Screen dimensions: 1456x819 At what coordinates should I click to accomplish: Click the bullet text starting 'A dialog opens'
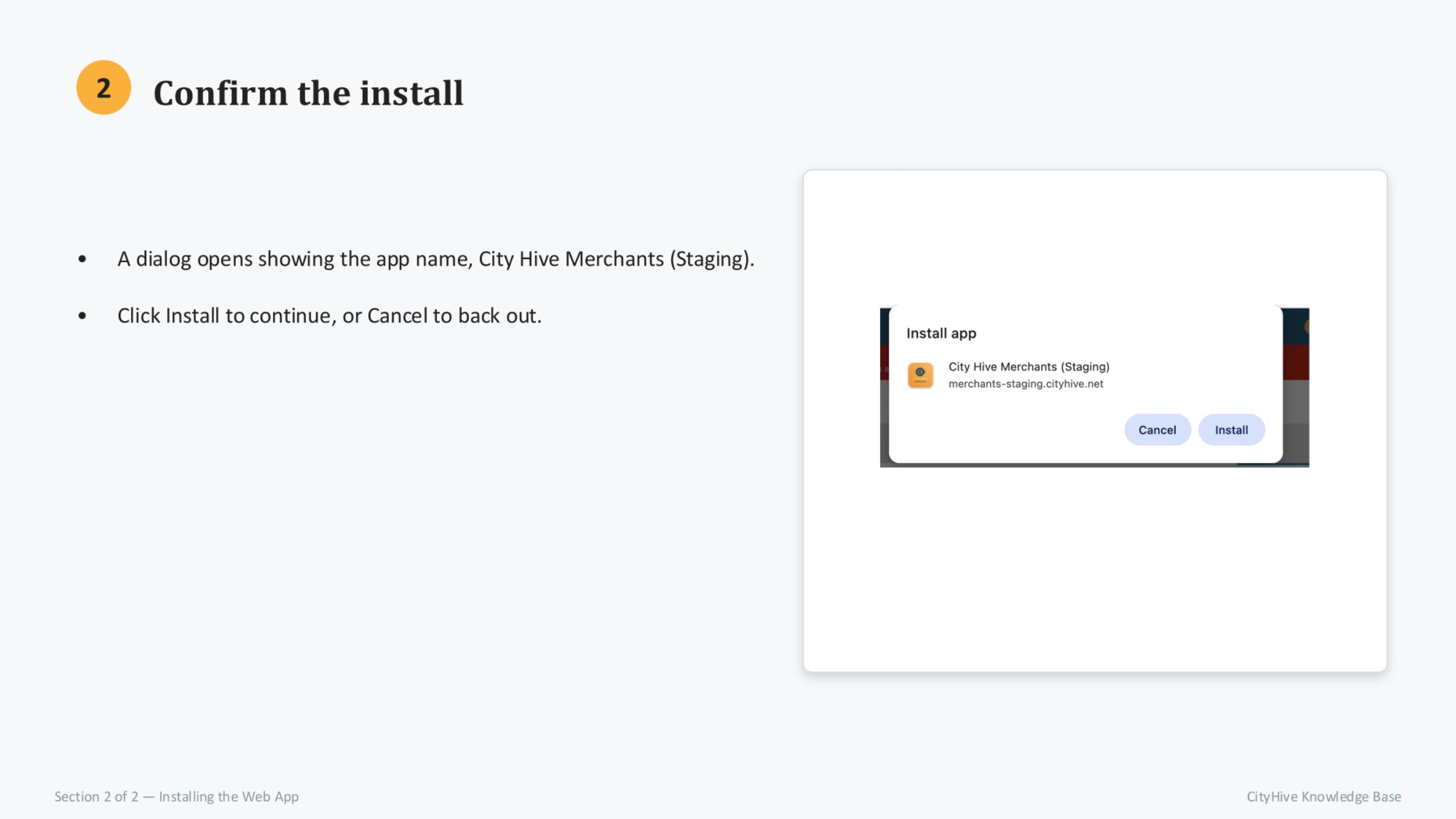point(436,259)
